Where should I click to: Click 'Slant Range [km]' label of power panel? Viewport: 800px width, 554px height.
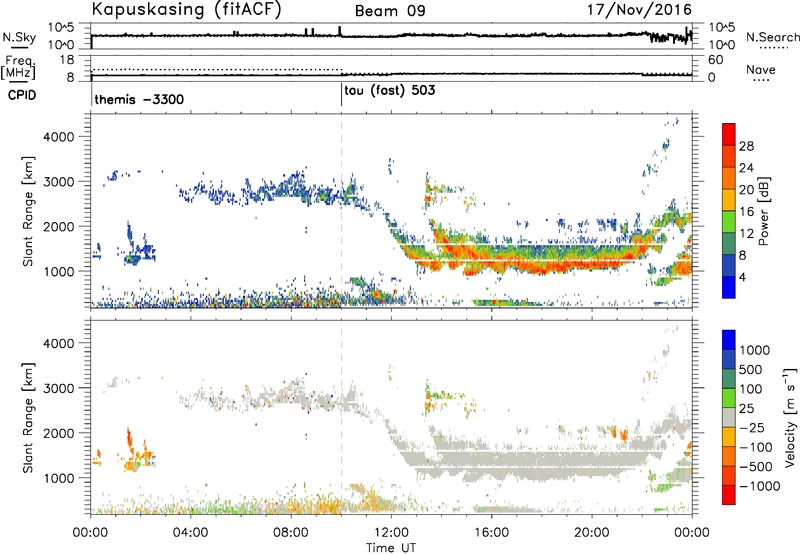(x=28, y=211)
